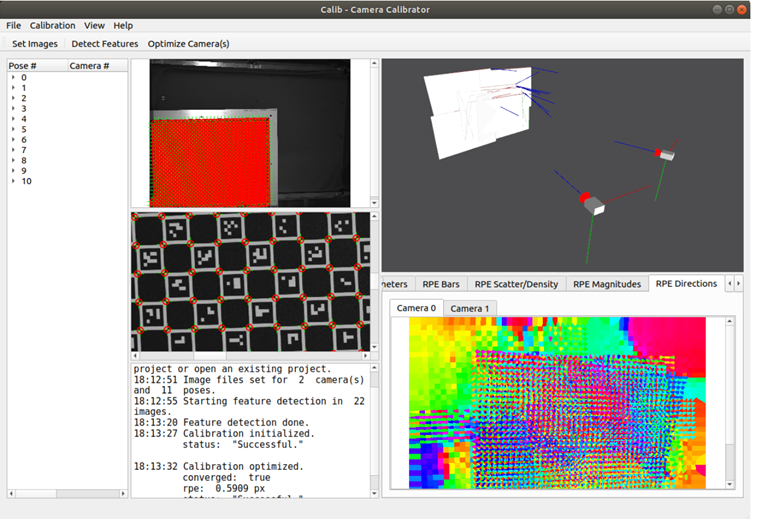Open the Help menu
The image size is (757, 519).
tap(123, 25)
